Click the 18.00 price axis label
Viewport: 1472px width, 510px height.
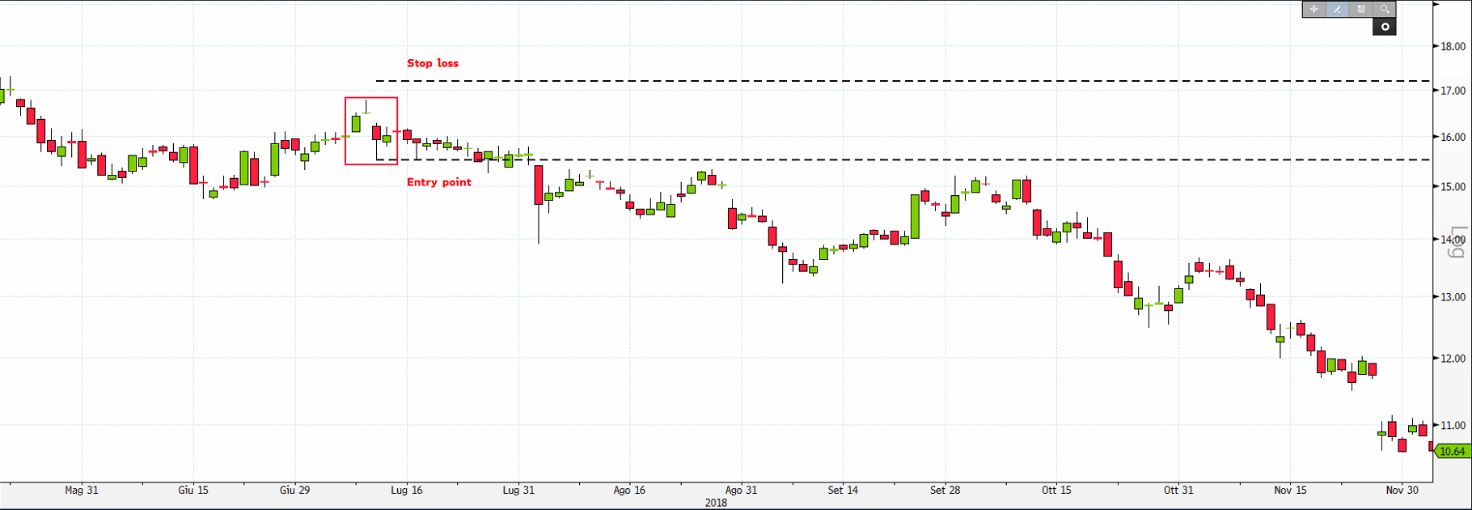1452,46
